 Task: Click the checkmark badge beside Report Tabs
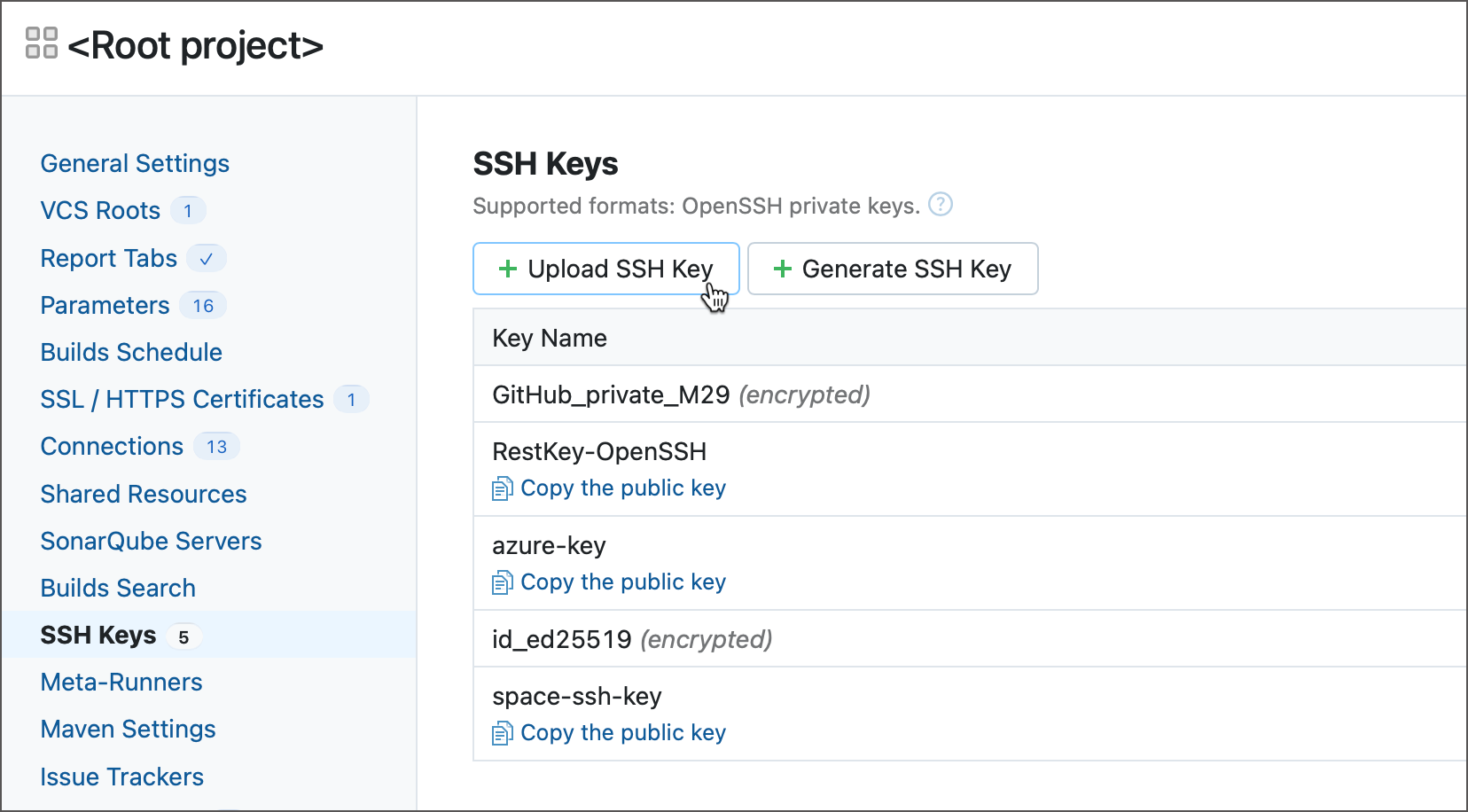click(206, 258)
